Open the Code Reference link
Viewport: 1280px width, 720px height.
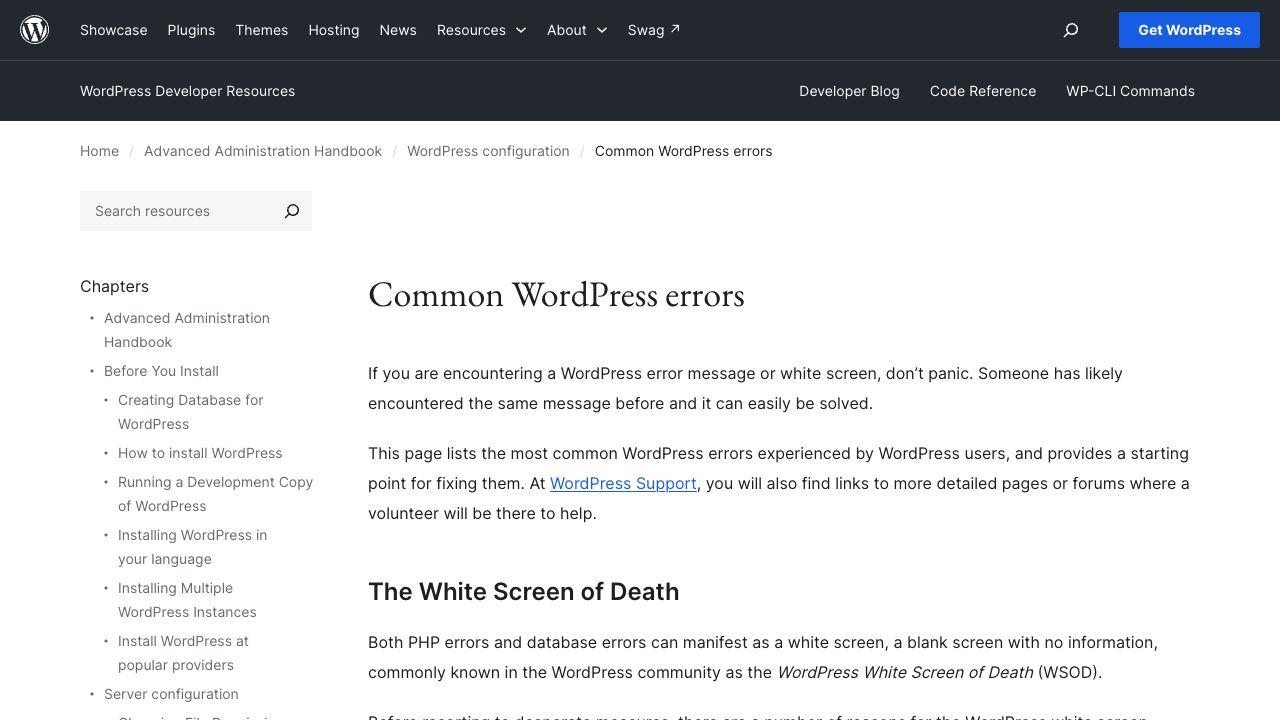point(983,91)
